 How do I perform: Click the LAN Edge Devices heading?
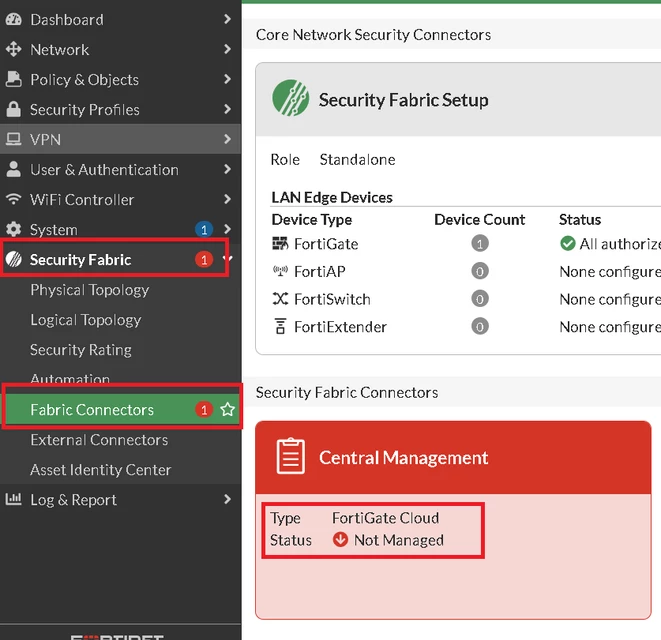coord(332,197)
